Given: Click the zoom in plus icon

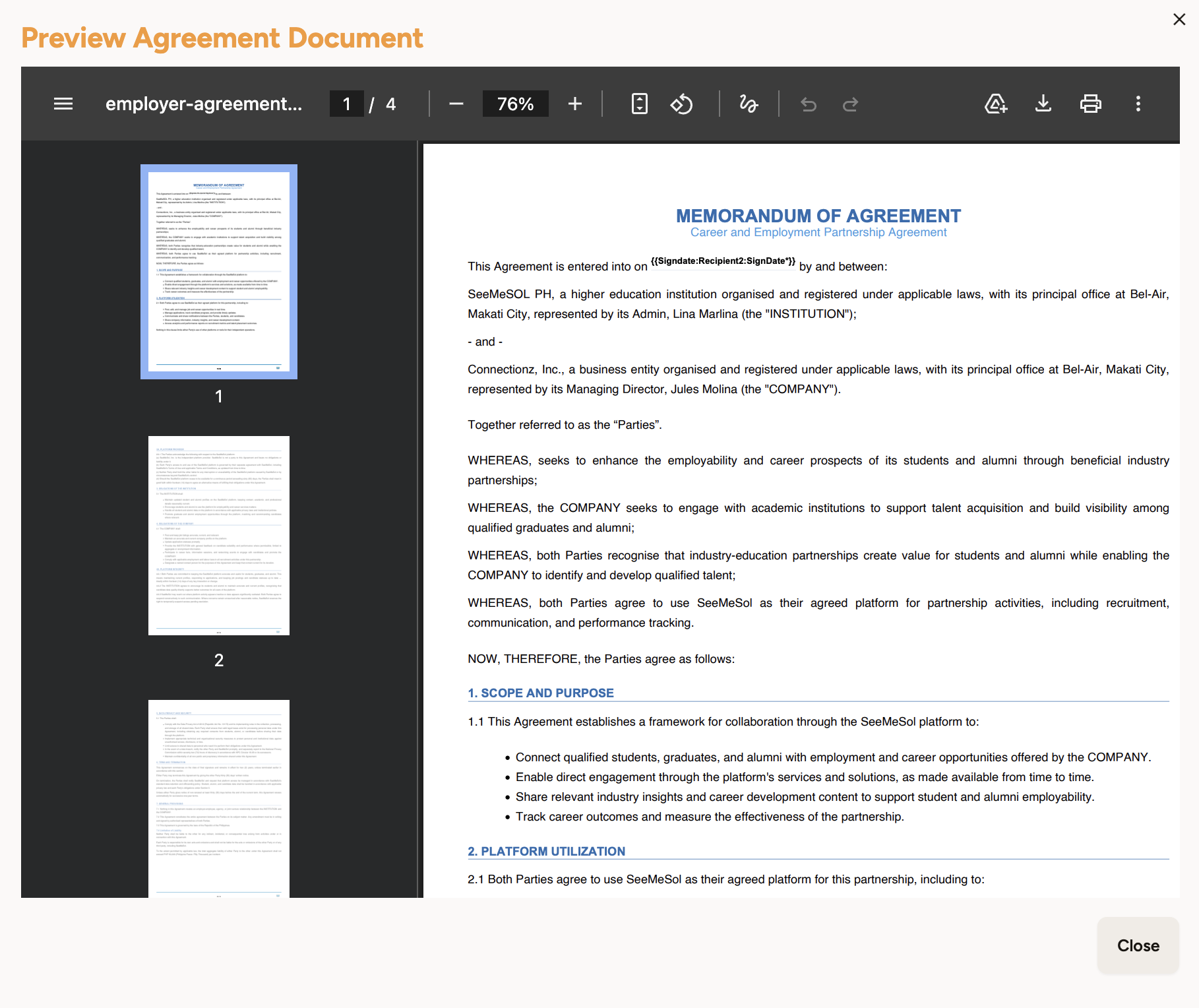Looking at the screenshot, I should click(574, 104).
